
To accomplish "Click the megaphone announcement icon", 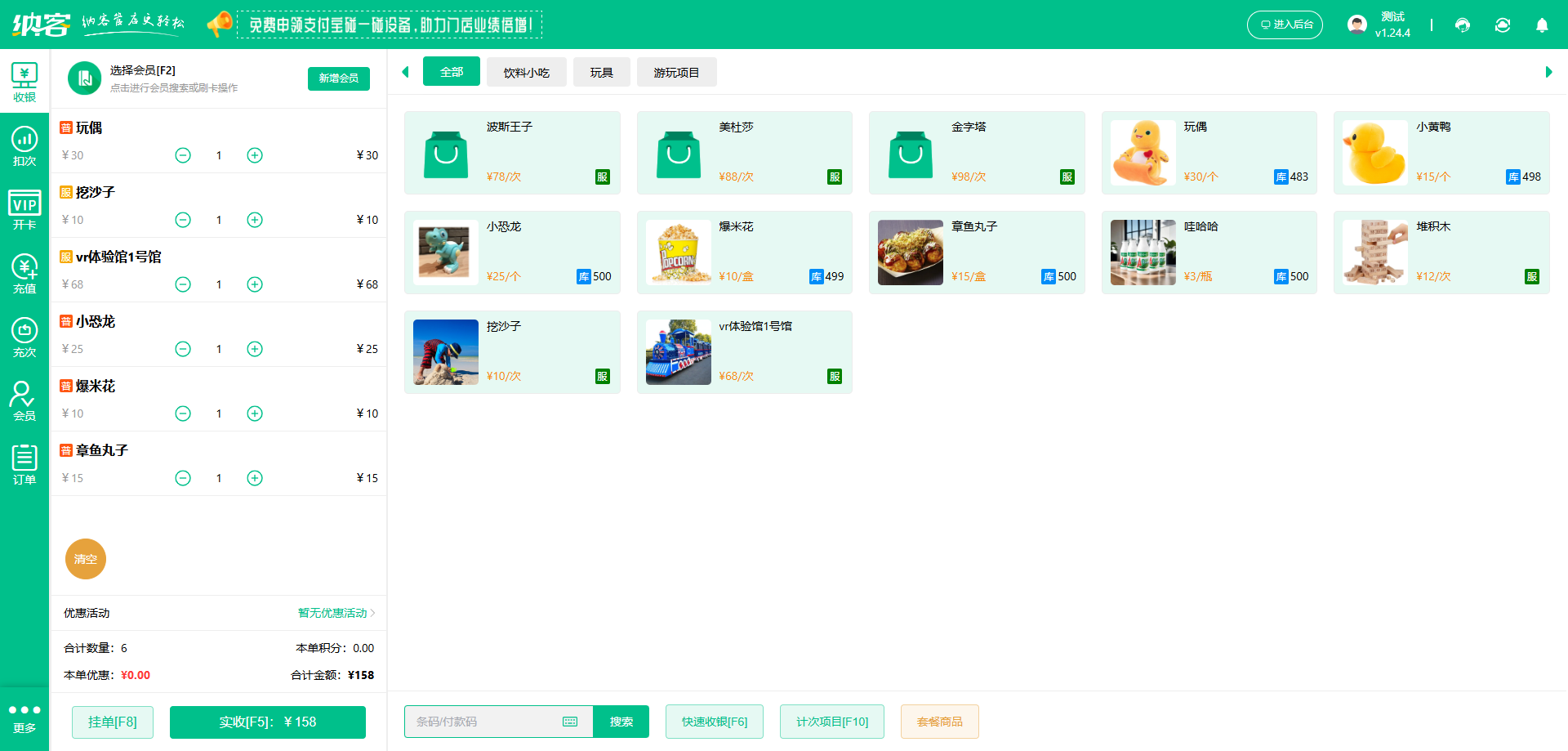I will 219,24.
